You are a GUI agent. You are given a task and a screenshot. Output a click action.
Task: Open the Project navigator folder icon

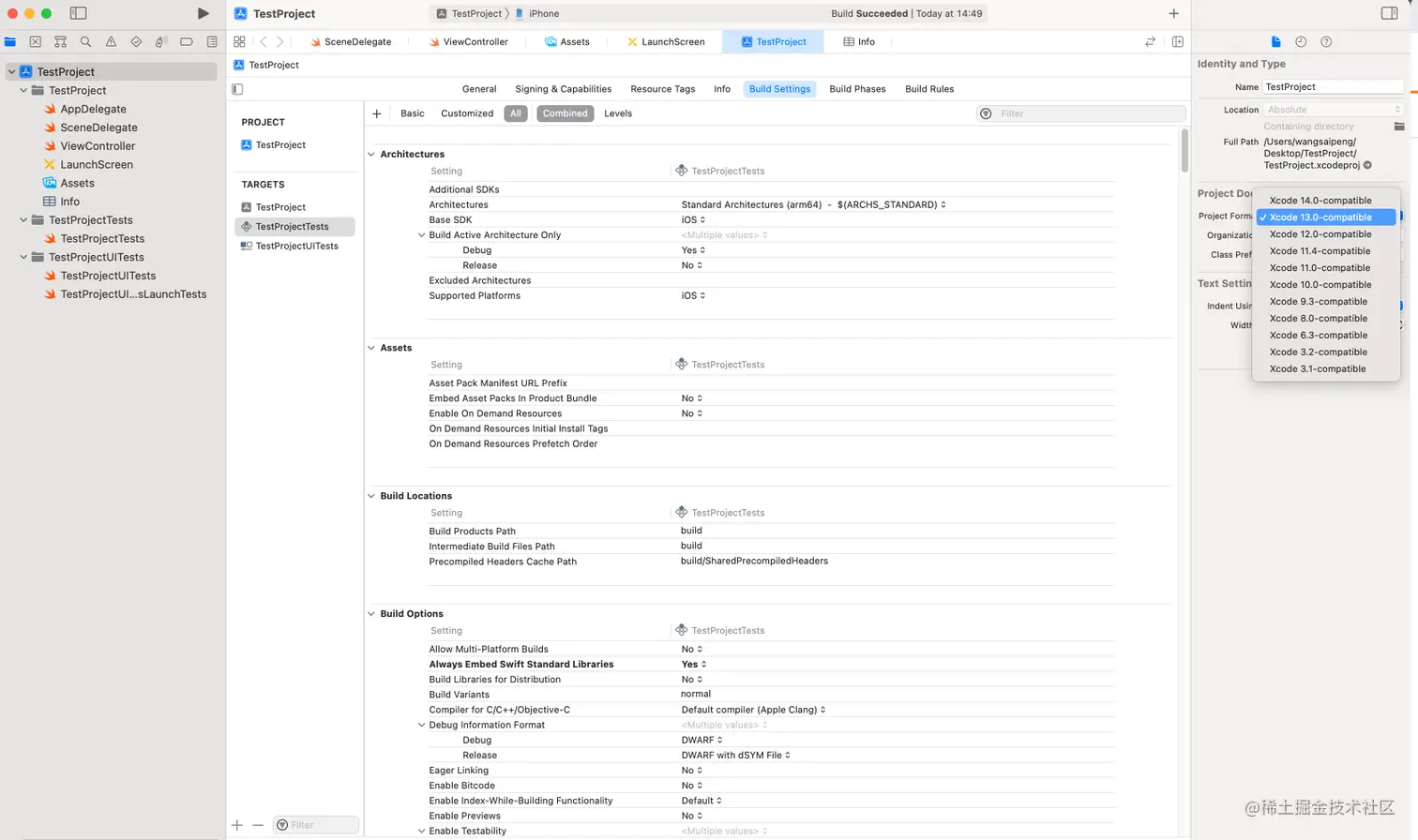[x=10, y=41]
